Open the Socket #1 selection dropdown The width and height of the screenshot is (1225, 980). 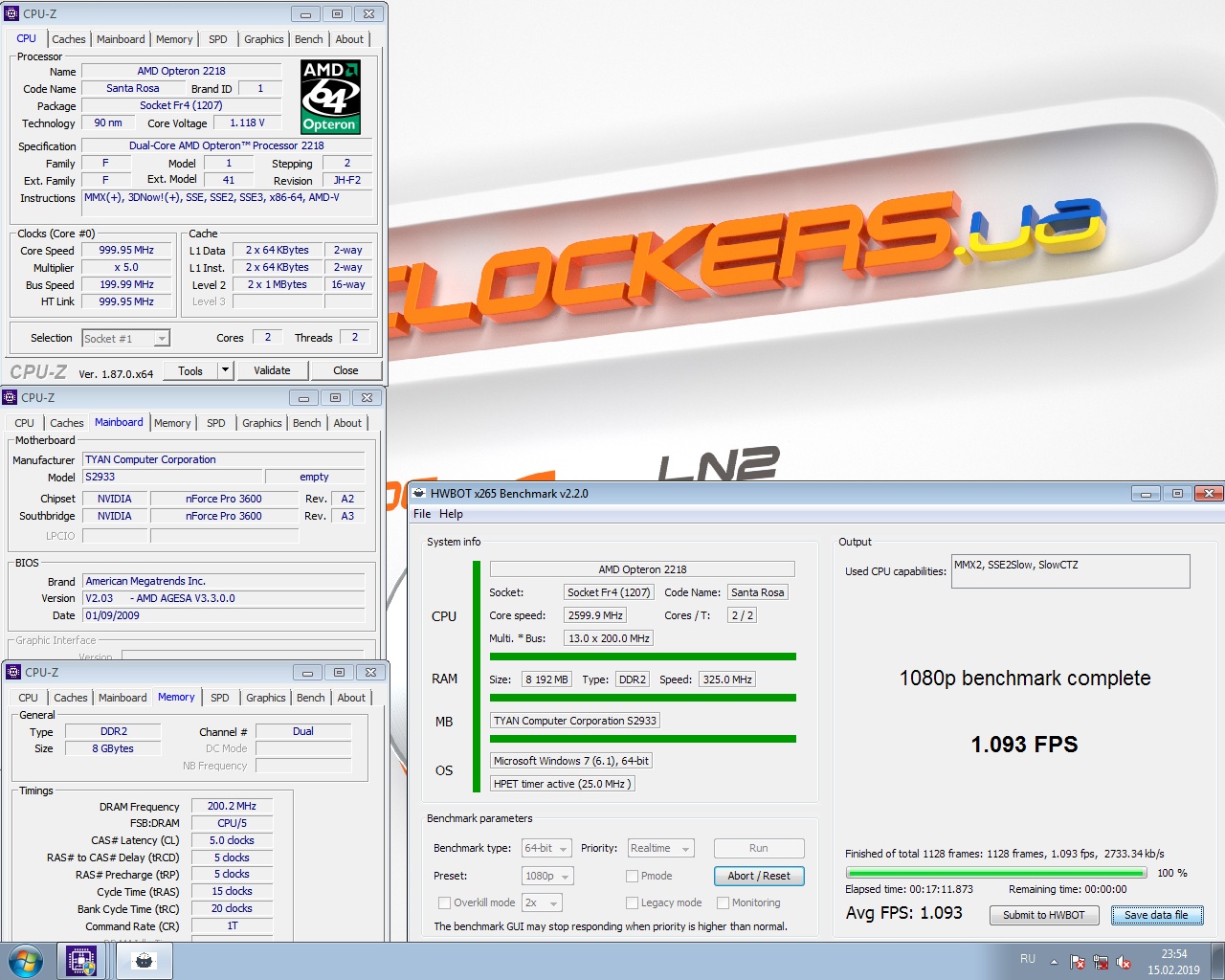pos(125,338)
